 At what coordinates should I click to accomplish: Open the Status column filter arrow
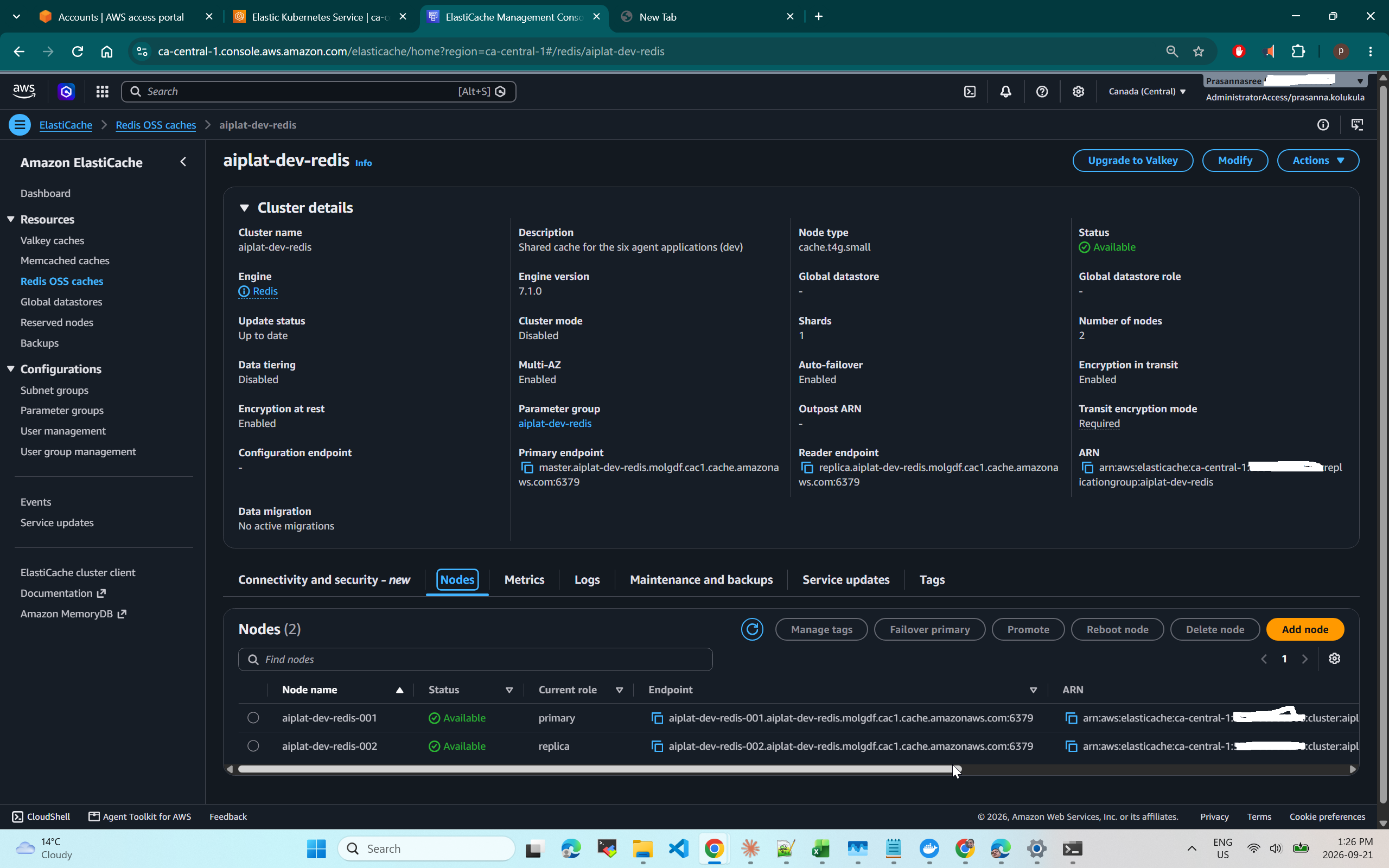[509, 690]
